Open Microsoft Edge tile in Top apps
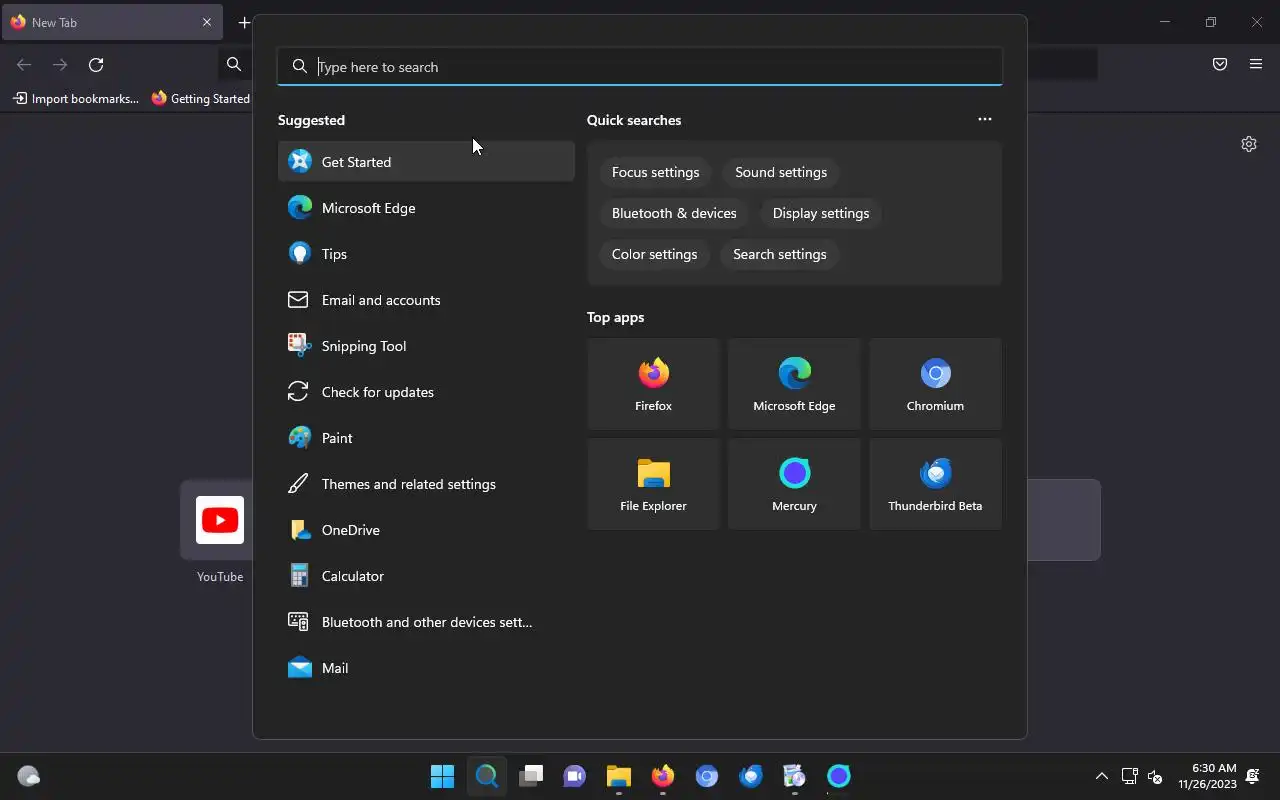The image size is (1280, 800). [794, 384]
